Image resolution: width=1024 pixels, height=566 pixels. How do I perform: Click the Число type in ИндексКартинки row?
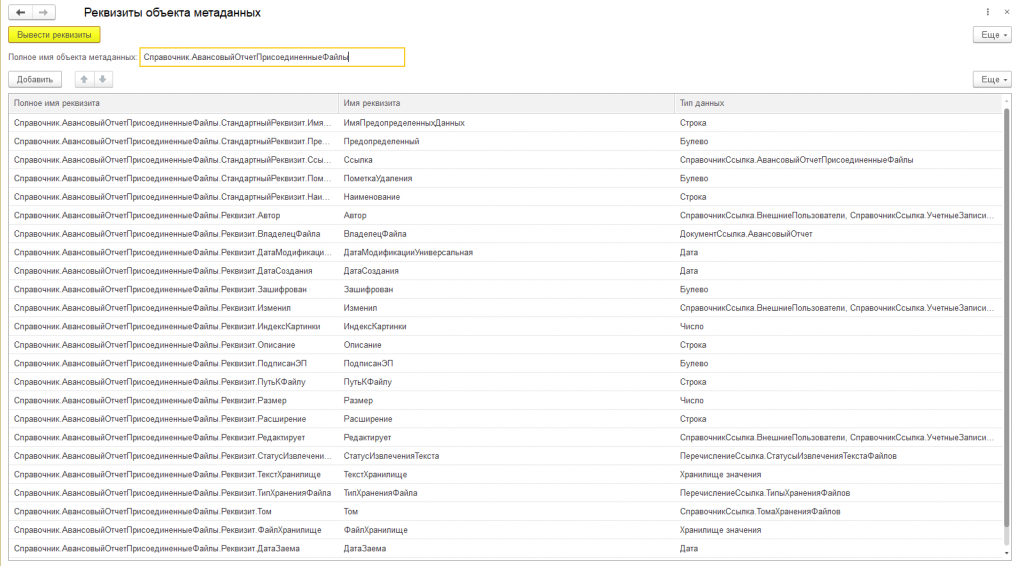(839, 326)
